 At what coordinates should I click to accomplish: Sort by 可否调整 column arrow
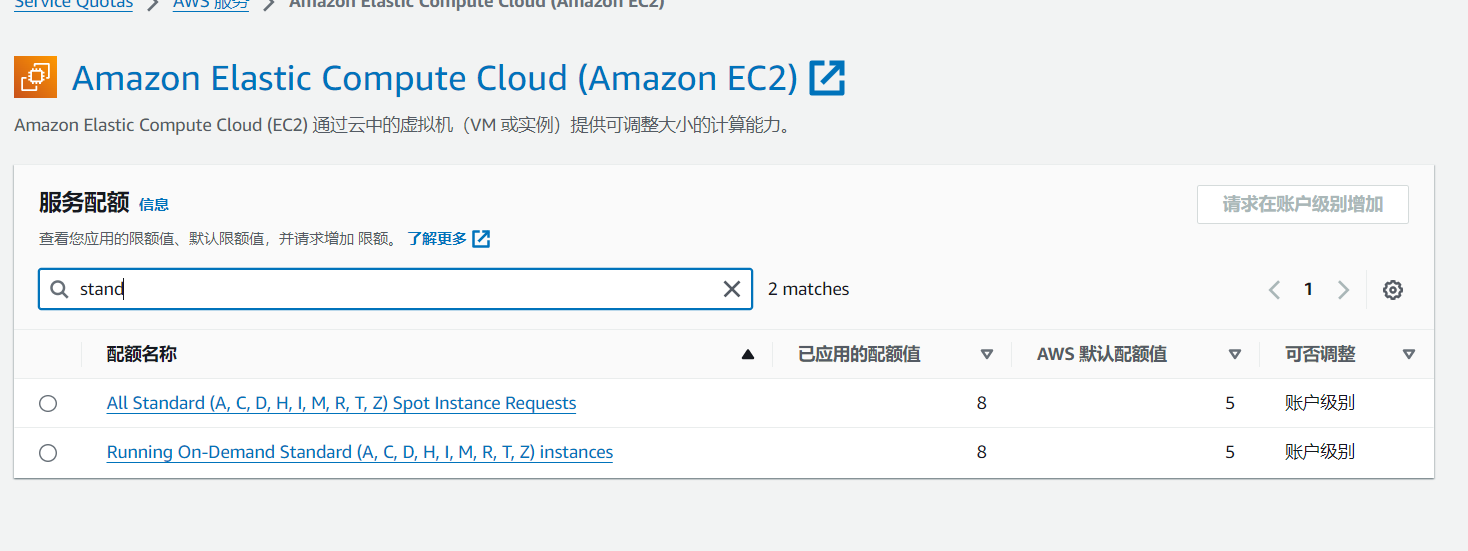(x=1409, y=355)
